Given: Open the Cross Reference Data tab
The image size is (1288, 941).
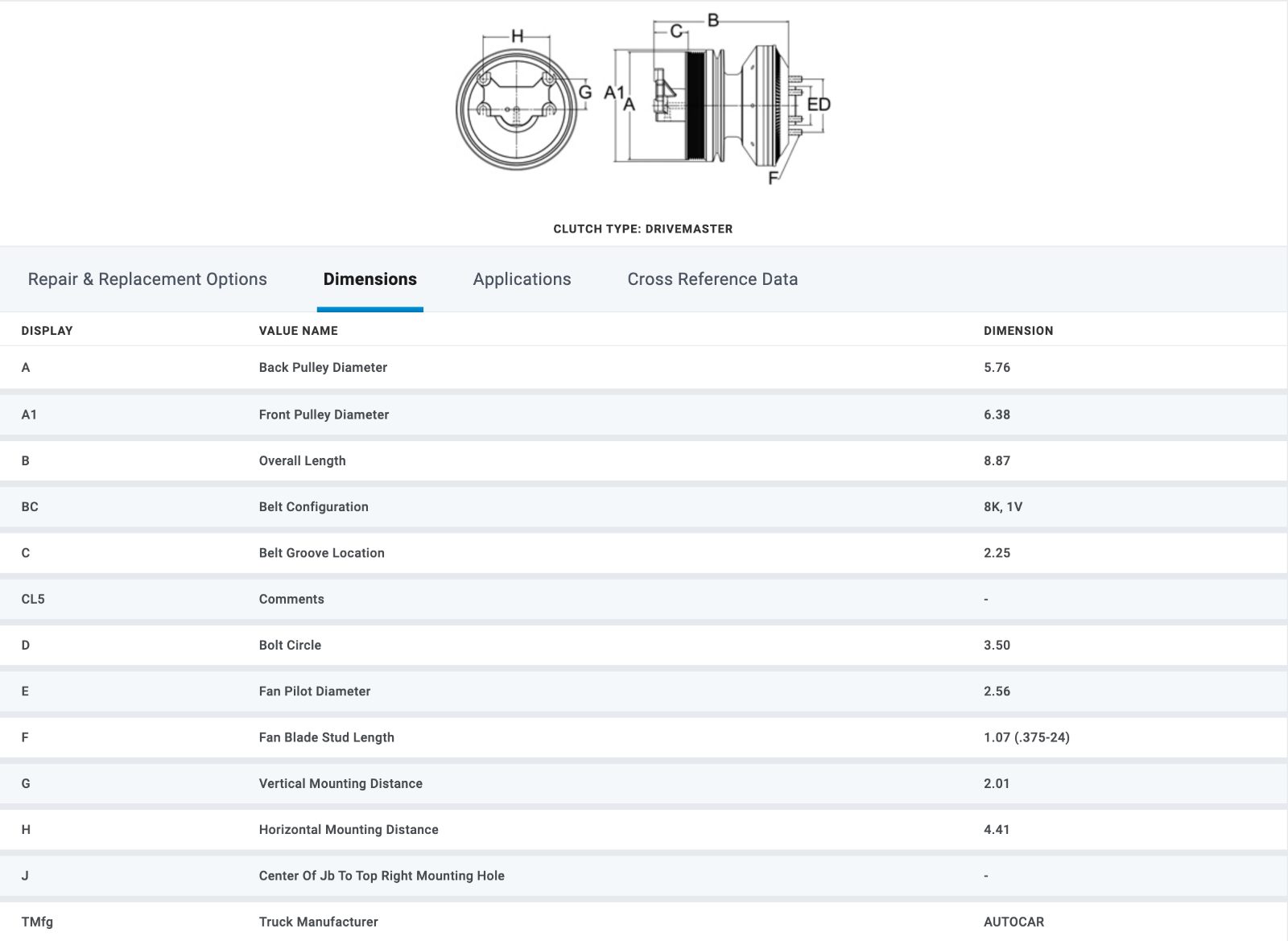Looking at the screenshot, I should [x=712, y=279].
